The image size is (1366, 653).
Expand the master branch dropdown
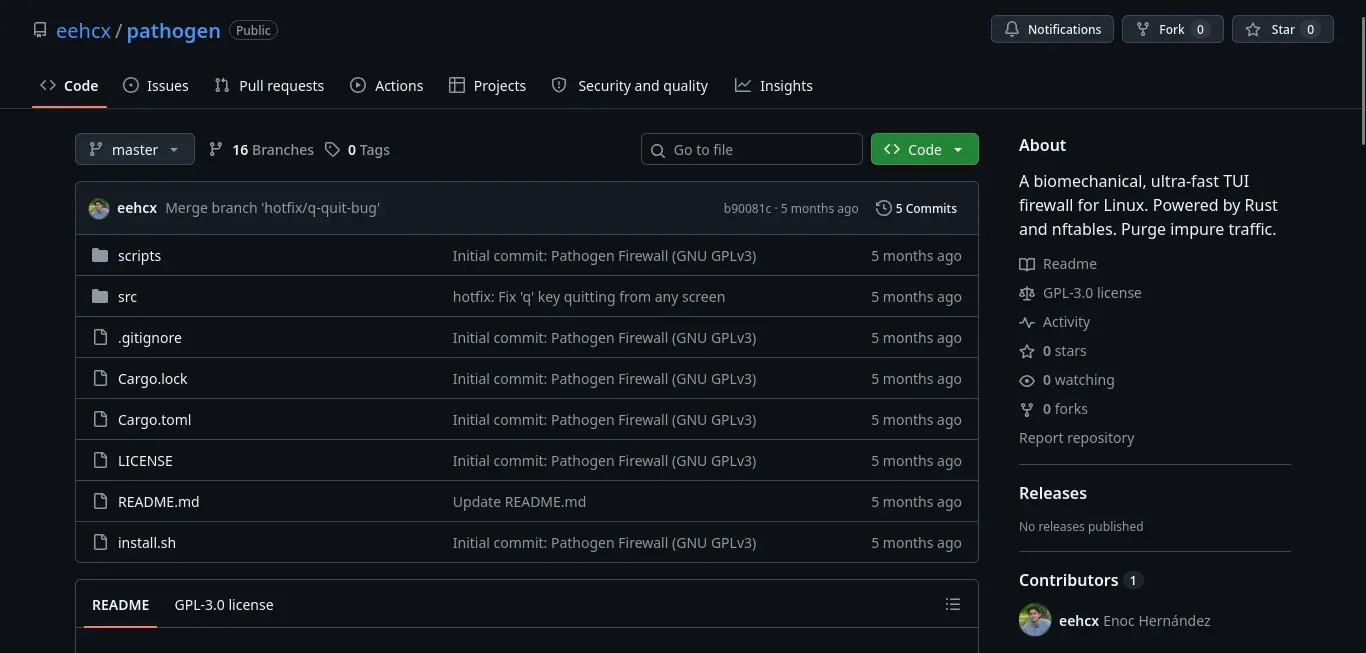135,149
